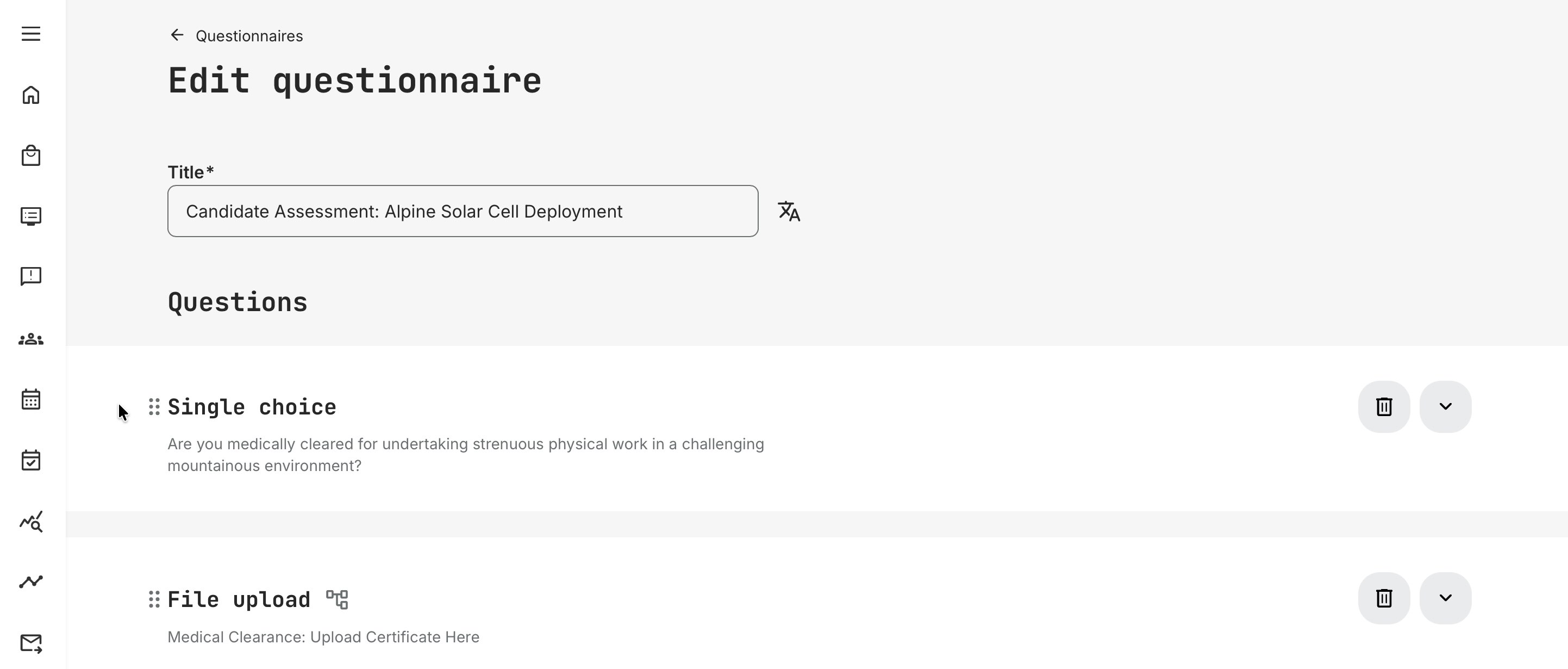Image resolution: width=1568 pixels, height=669 pixels.
Task: Open the email sidebar icon
Action: point(30,642)
